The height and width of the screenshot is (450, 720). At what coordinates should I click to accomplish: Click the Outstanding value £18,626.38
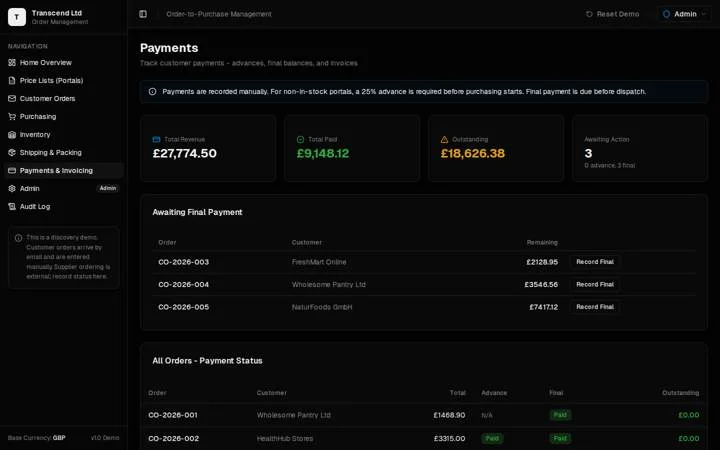pyautogui.click(x=472, y=153)
